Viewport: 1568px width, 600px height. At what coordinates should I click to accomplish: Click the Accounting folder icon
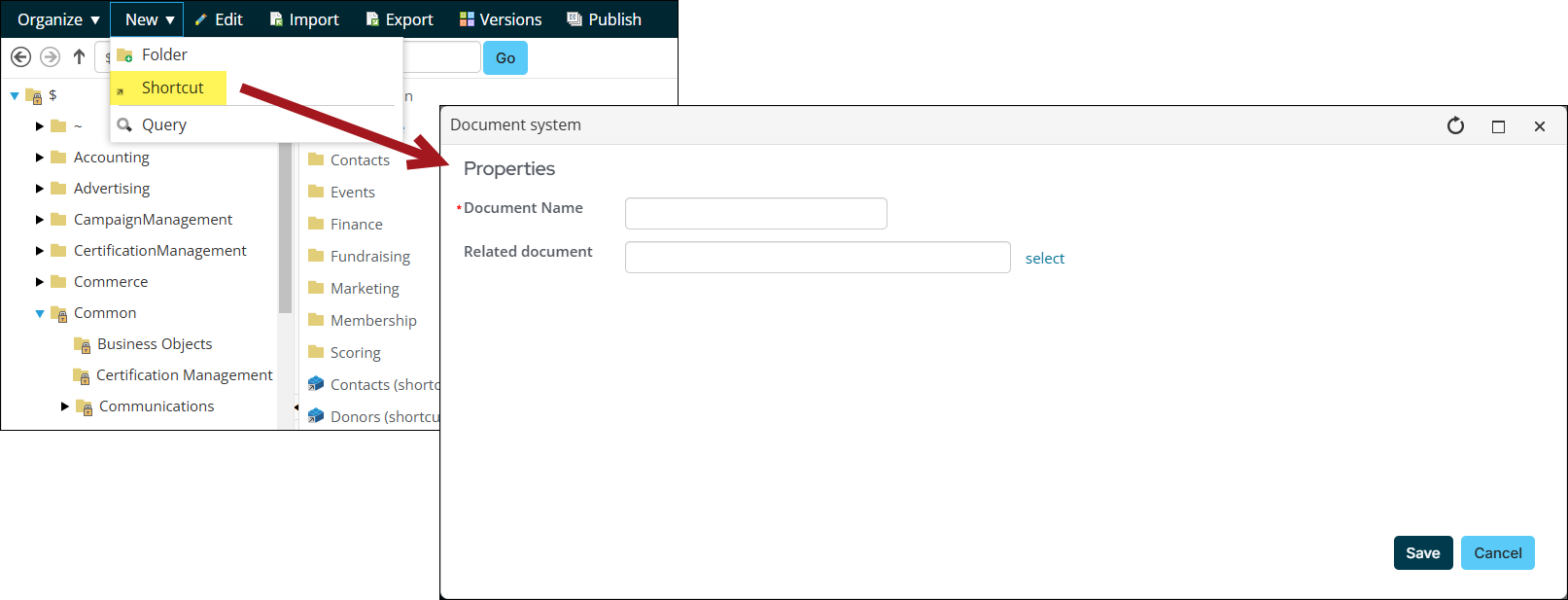(x=58, y=158)
